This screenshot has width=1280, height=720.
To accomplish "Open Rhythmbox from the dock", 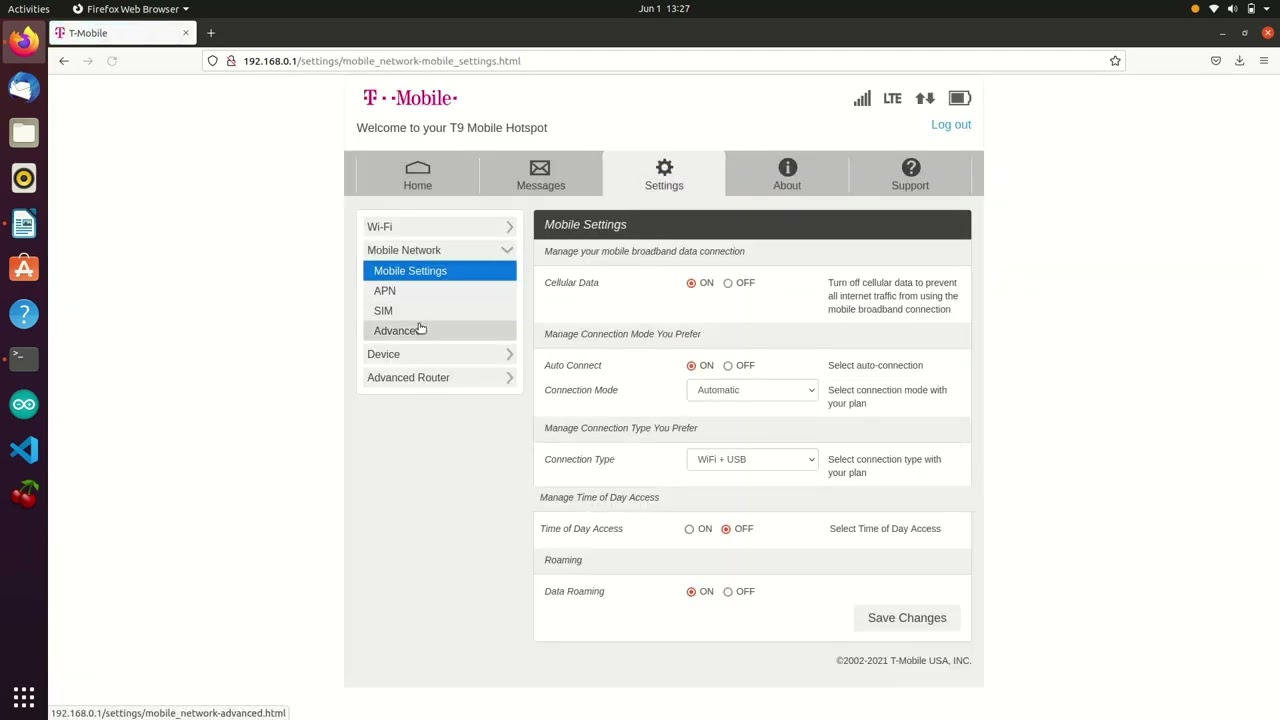I will coord(24,178).
